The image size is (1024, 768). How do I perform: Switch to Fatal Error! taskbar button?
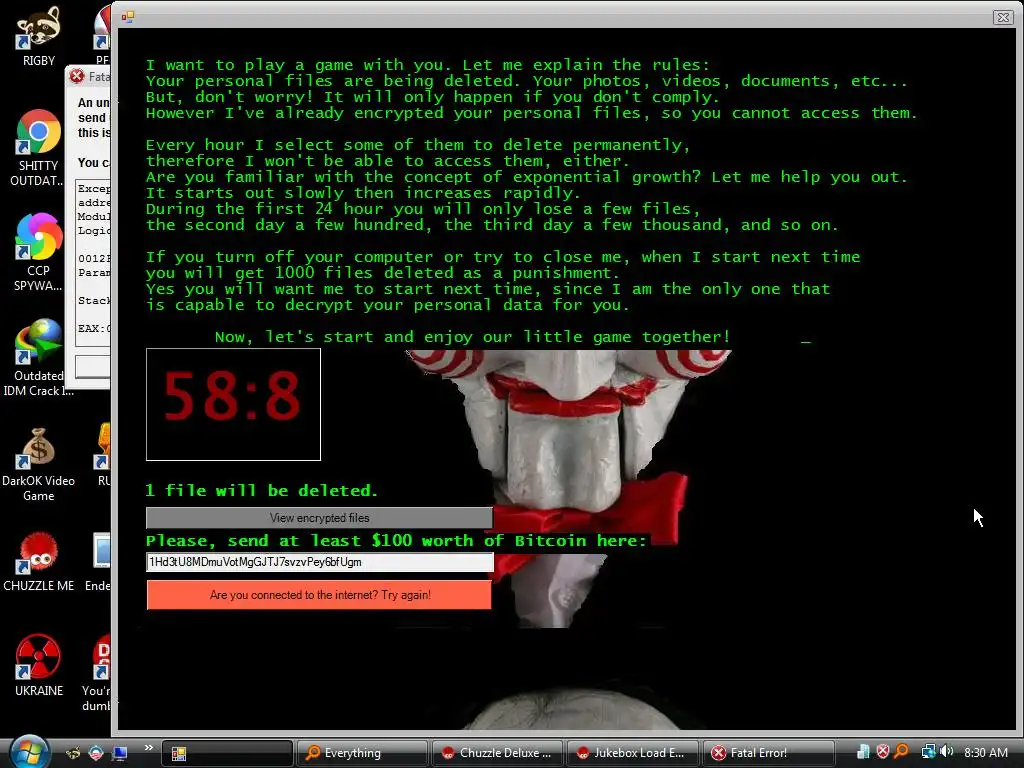pyautogui.click(x=769, y=753)
